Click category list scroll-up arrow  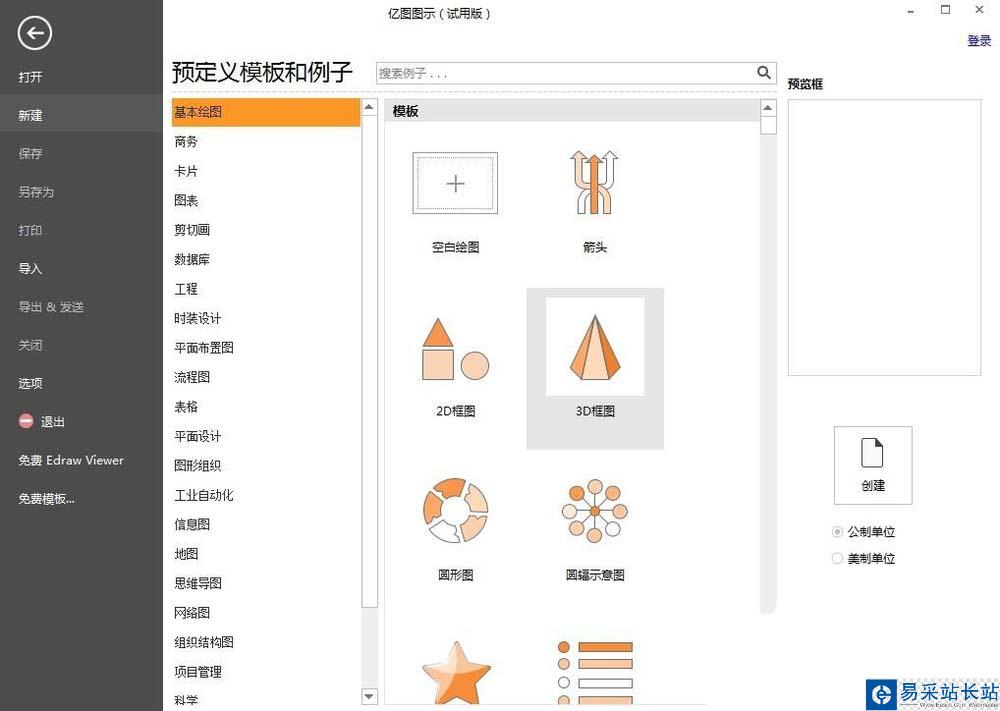pos(369,107)
